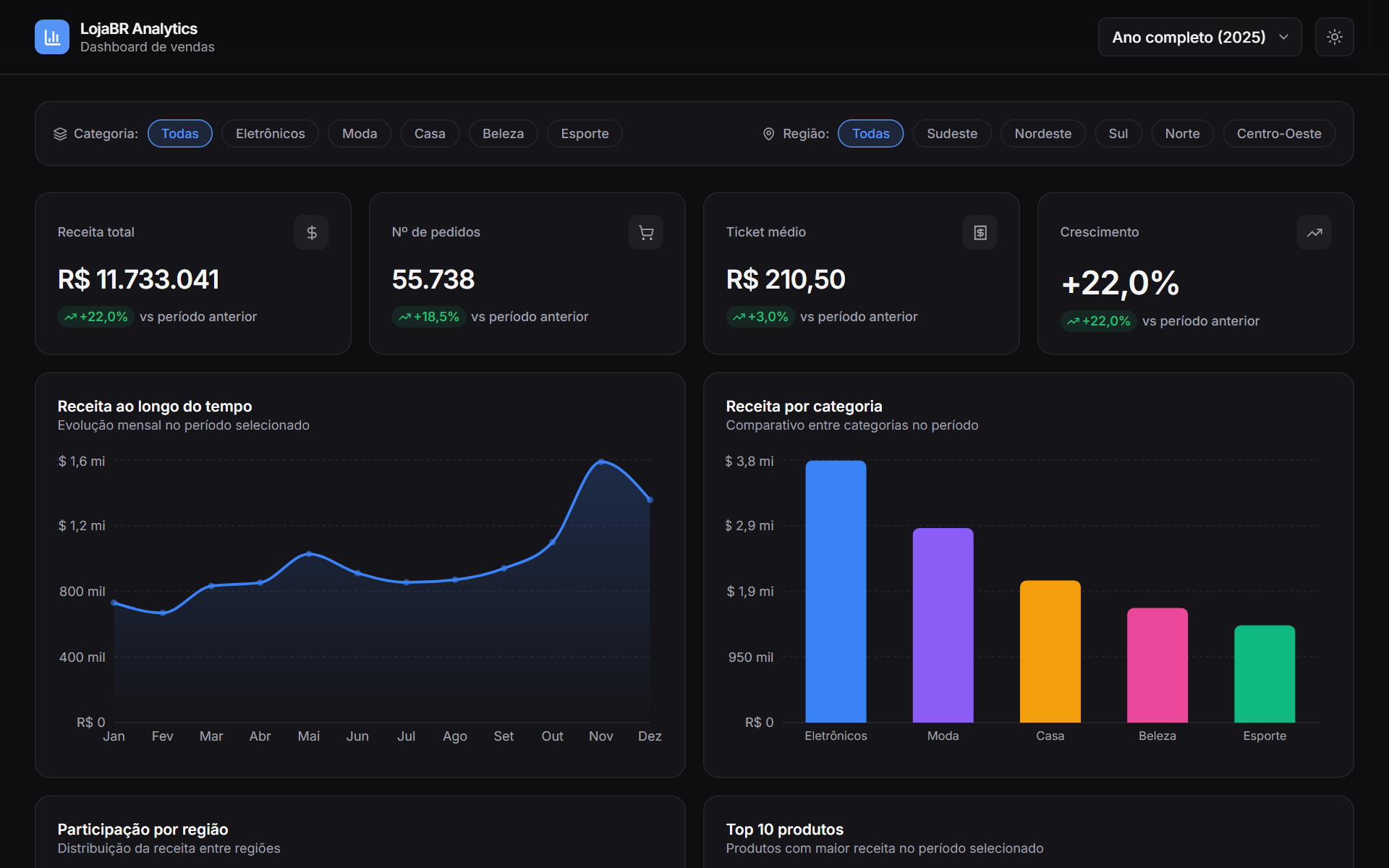Filter by Eletrônicos category
The width and height of the screenshot is (1389, 868).
[271, 134]
